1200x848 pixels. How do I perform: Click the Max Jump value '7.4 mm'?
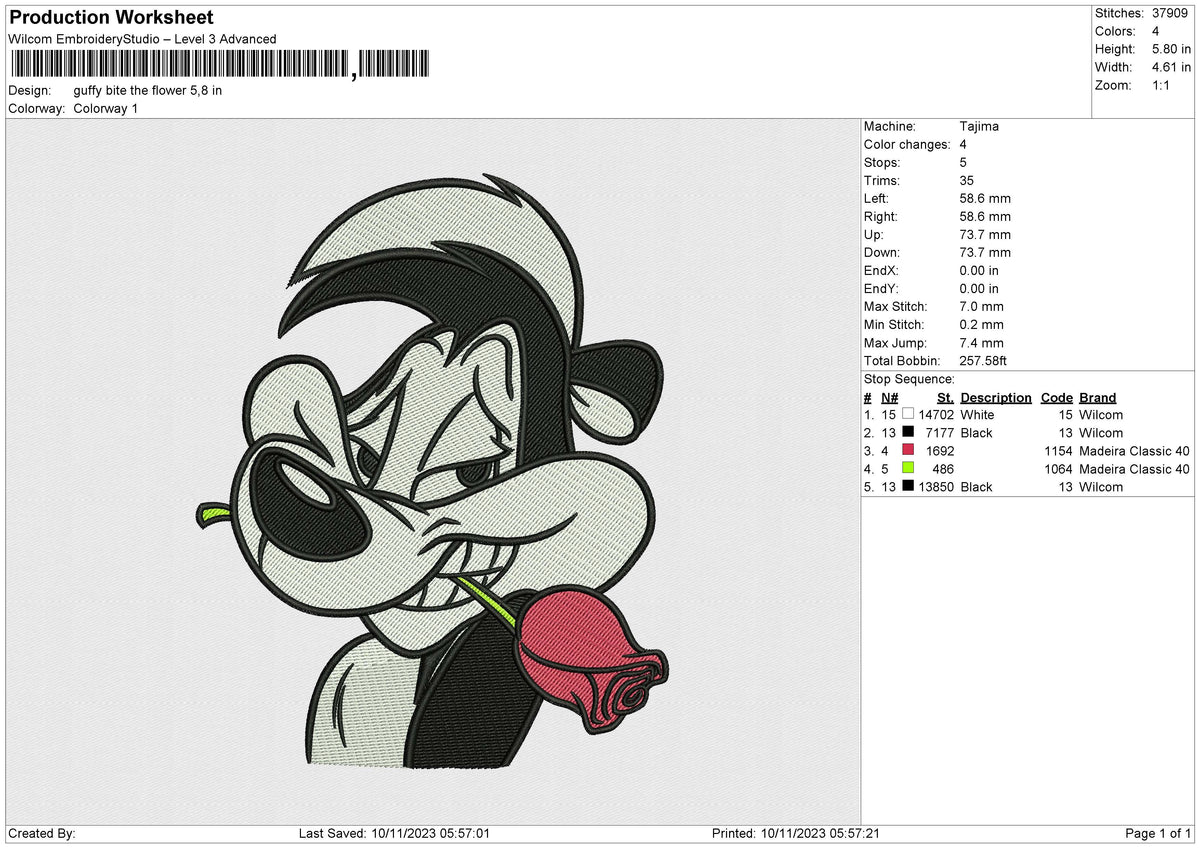[x=981, y=342]
